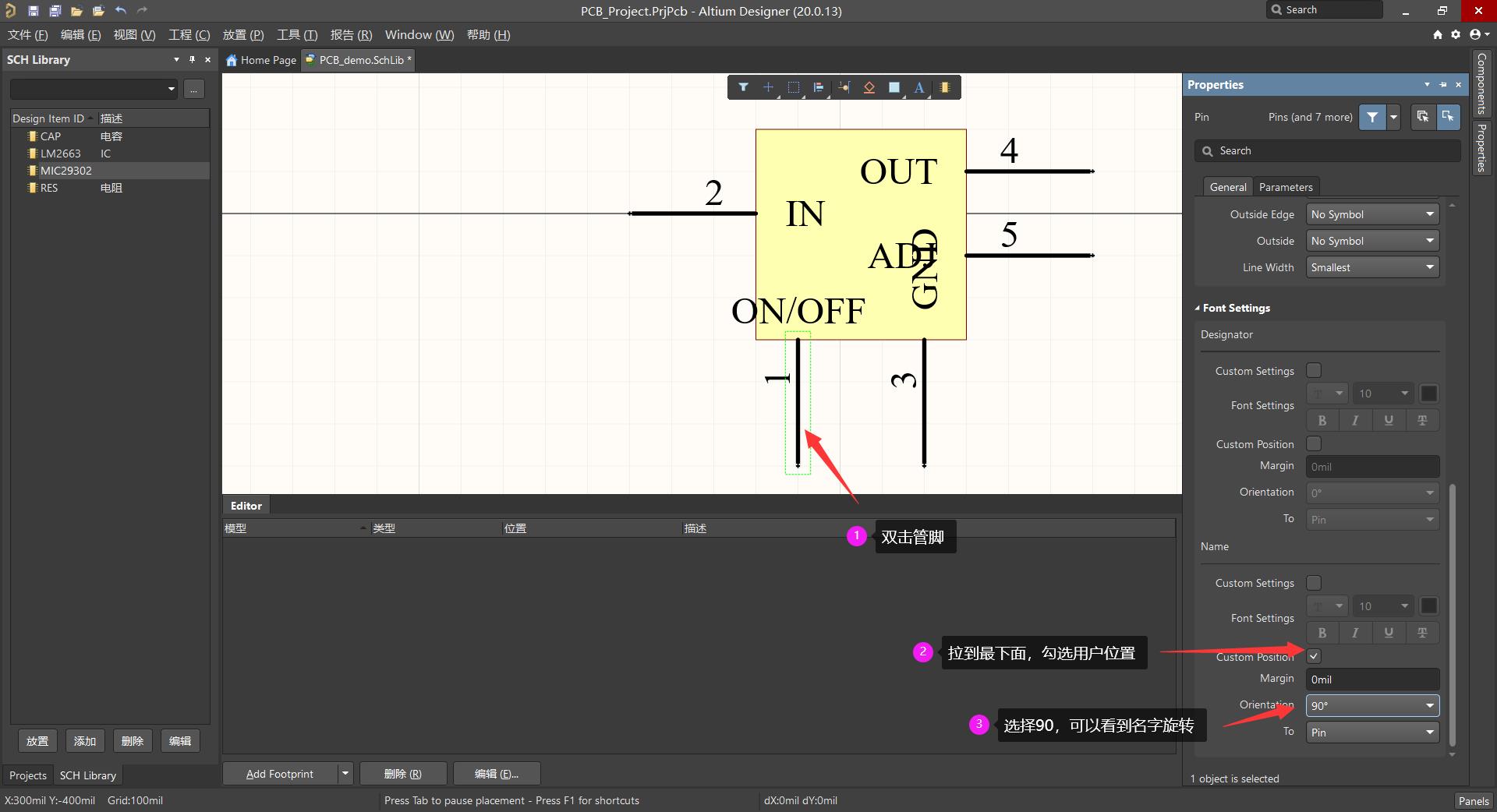
Task: Open the Line Width dropdown
Action: point(1372,267)
